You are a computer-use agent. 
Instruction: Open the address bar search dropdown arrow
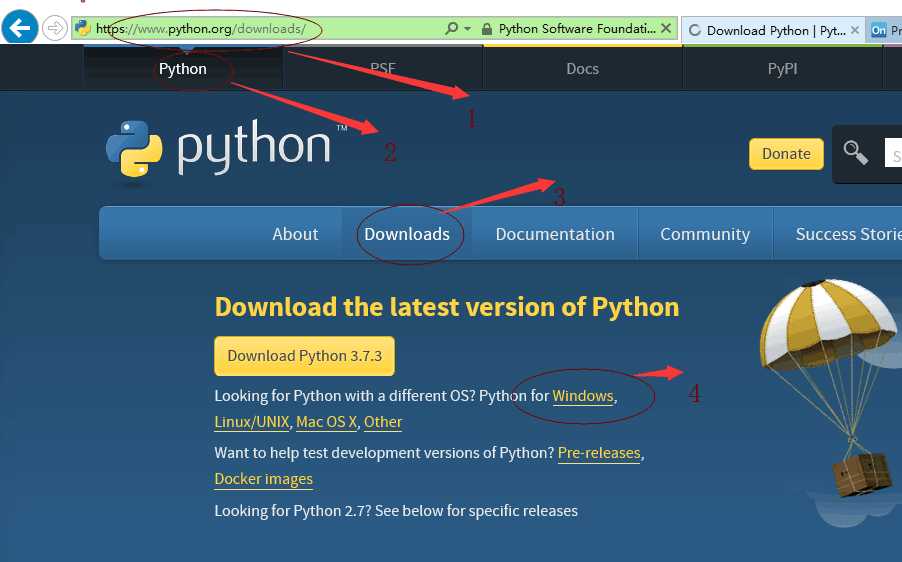[467, 29]
